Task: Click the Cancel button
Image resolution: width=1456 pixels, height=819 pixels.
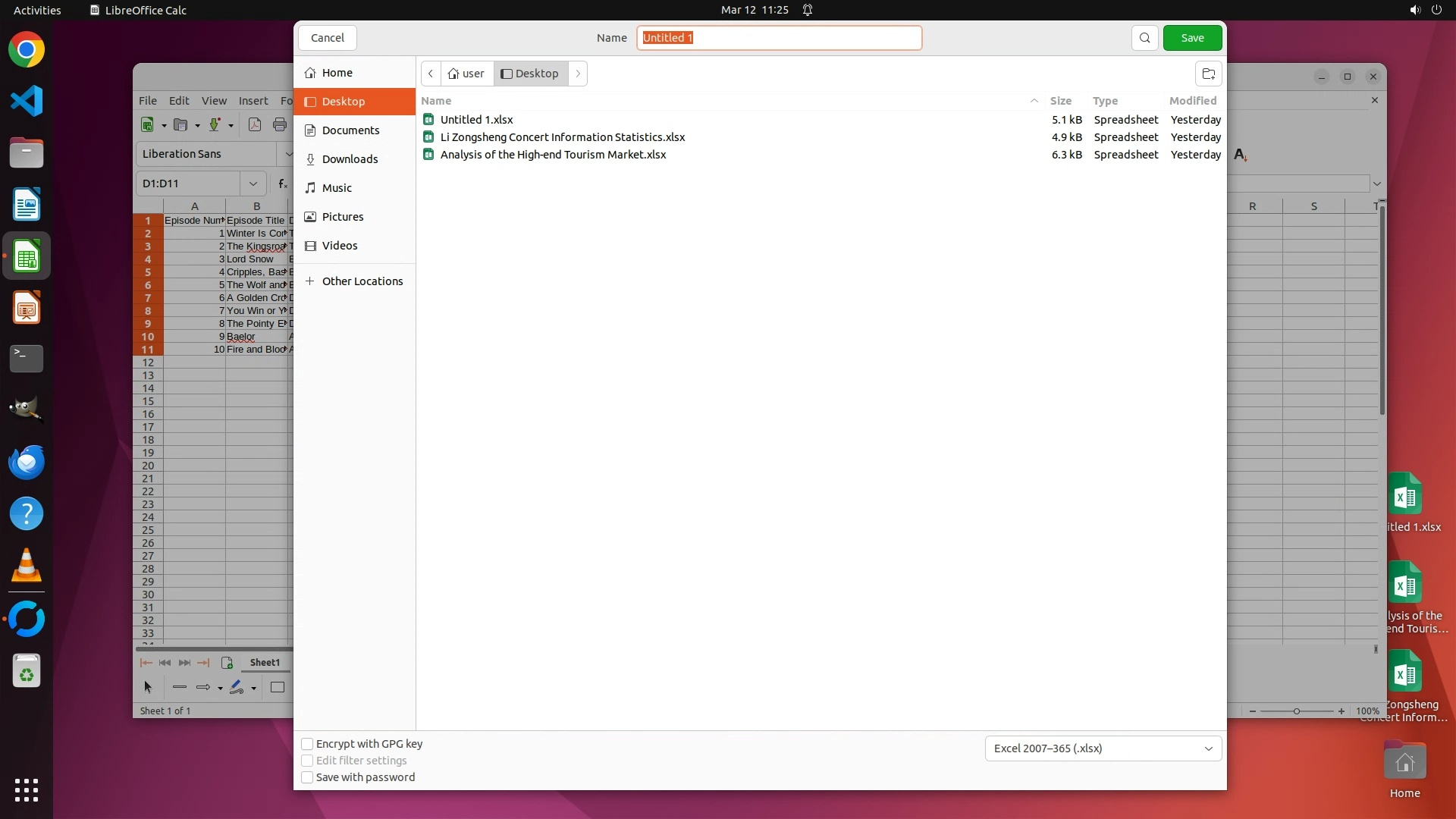Action: [x=328, y=38]
